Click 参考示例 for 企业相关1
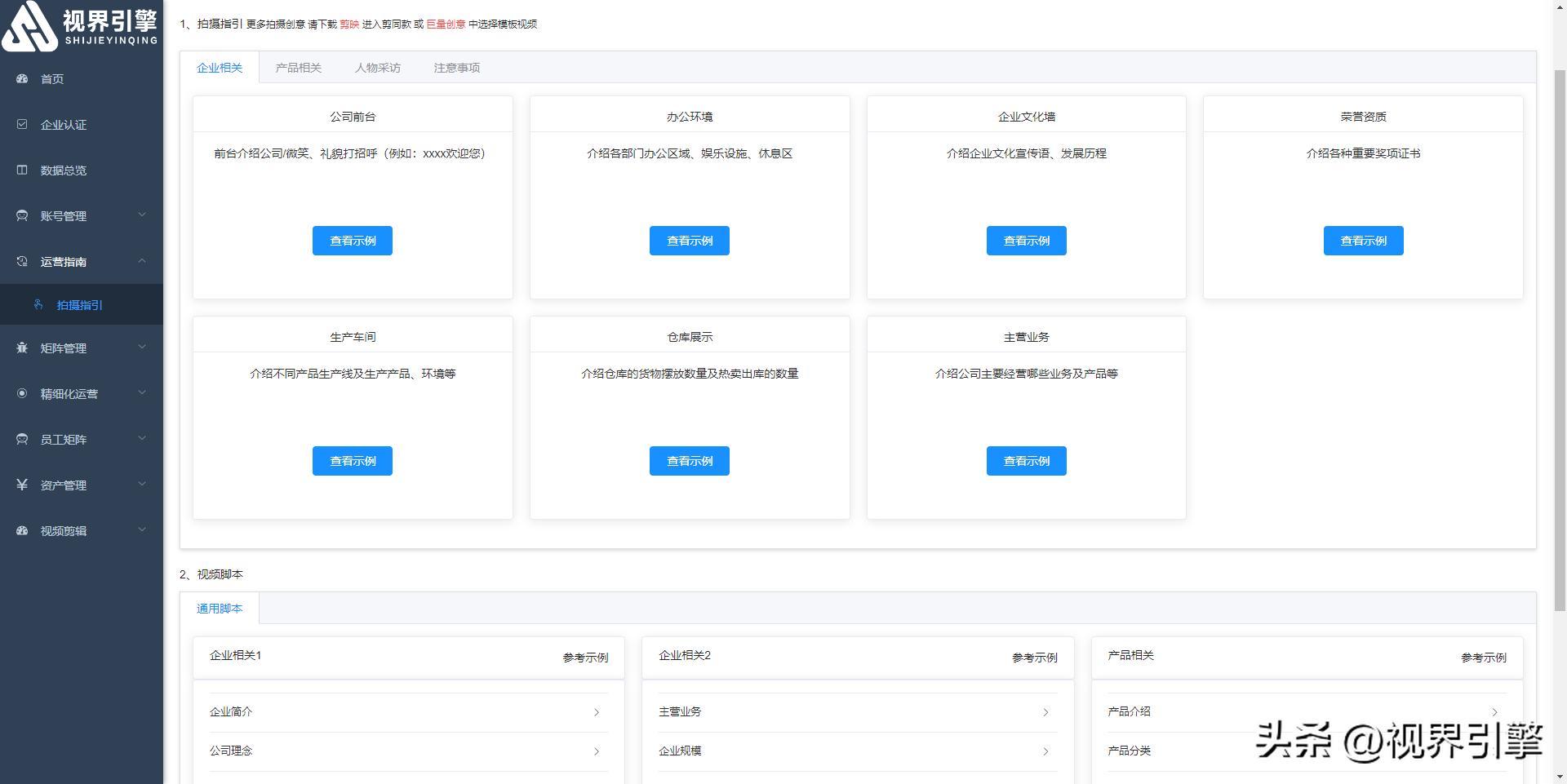This screenshot has width=1567, height=784. (x=584, y=658)
